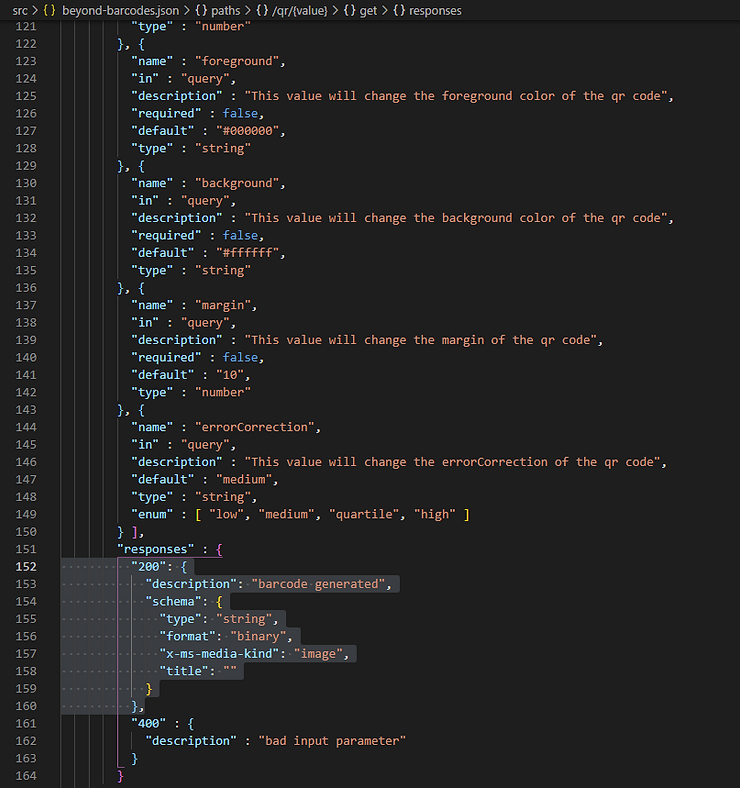The image size is (740, 788).
Task: Expand the 'paths' breadcrumb symbol list
Action: (226, 9)
